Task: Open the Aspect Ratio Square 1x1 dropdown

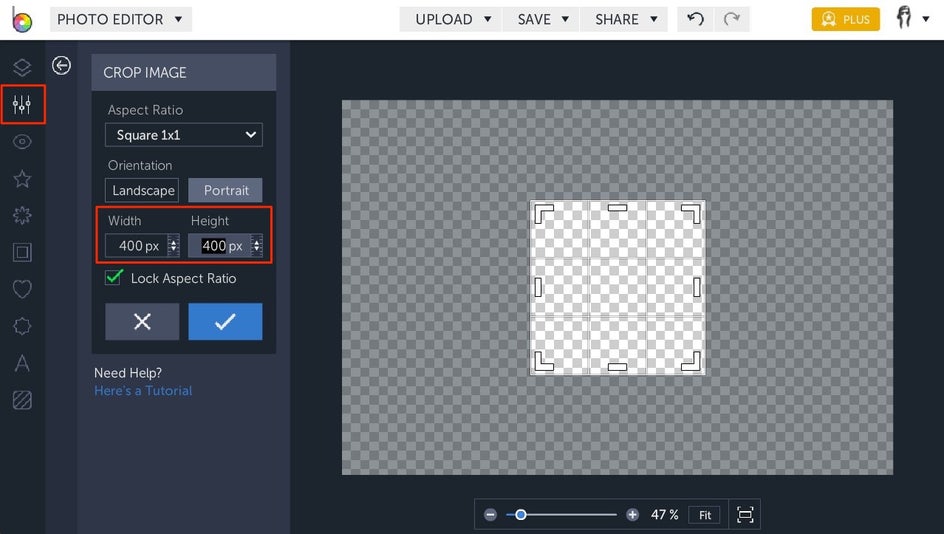Action: coord(184,135)
